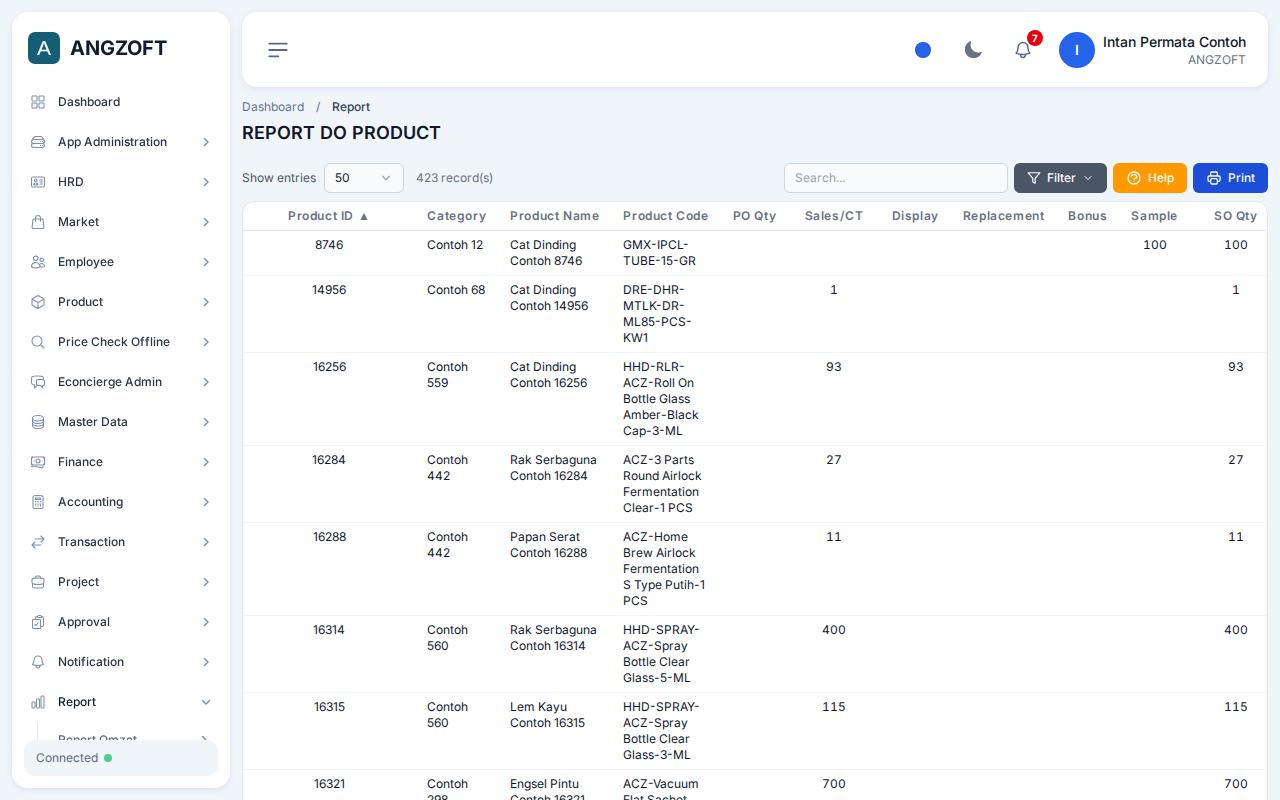
Task: Sort by the Product Name column header
Action: [x=554, y=216]
